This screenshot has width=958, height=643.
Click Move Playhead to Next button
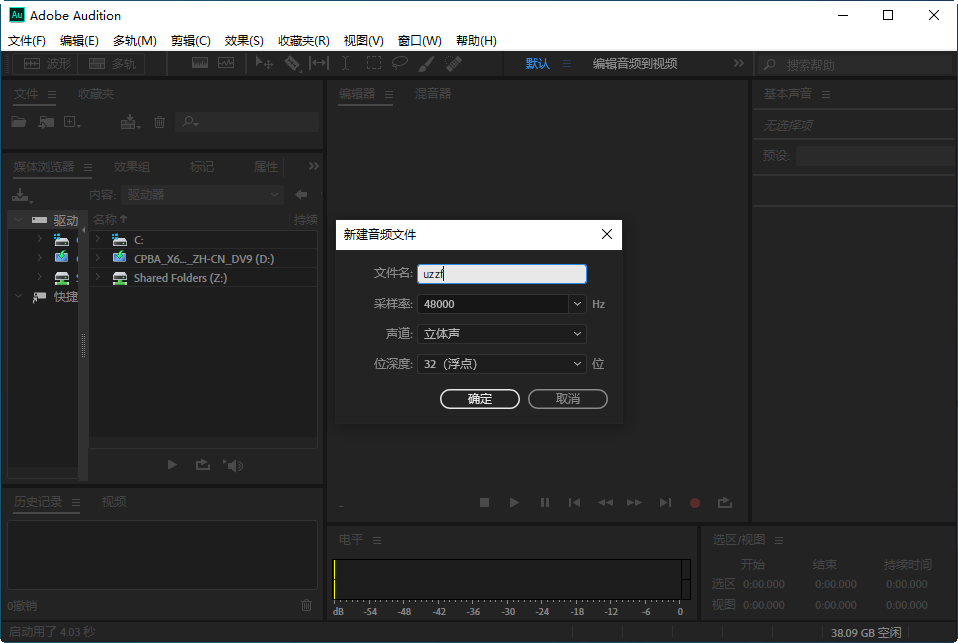pyautogui.click(x=665, y=502)
